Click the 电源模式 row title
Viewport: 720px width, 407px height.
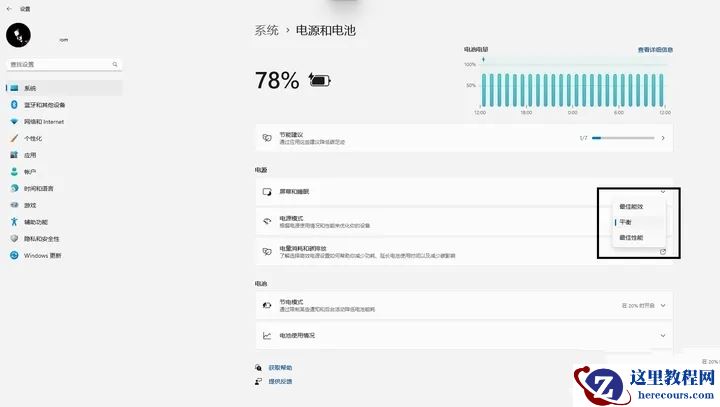pyautogui.click(x=292, y=218)
